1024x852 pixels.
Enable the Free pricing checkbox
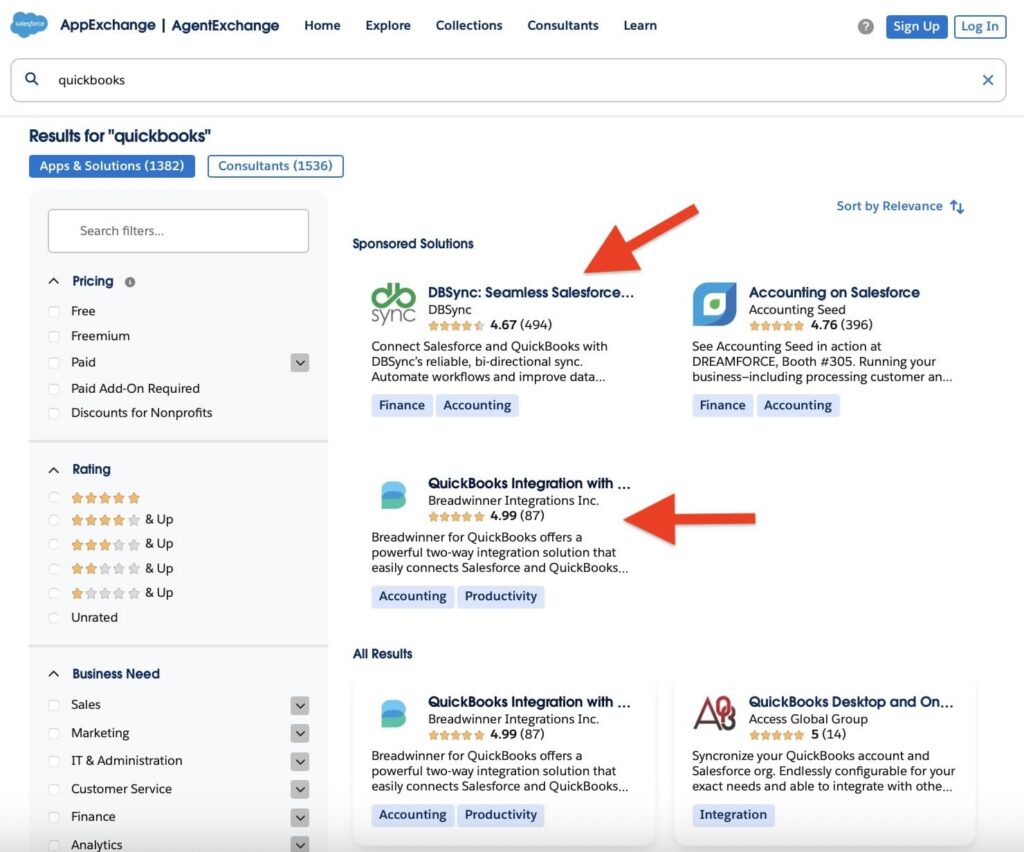pos(55,311)
